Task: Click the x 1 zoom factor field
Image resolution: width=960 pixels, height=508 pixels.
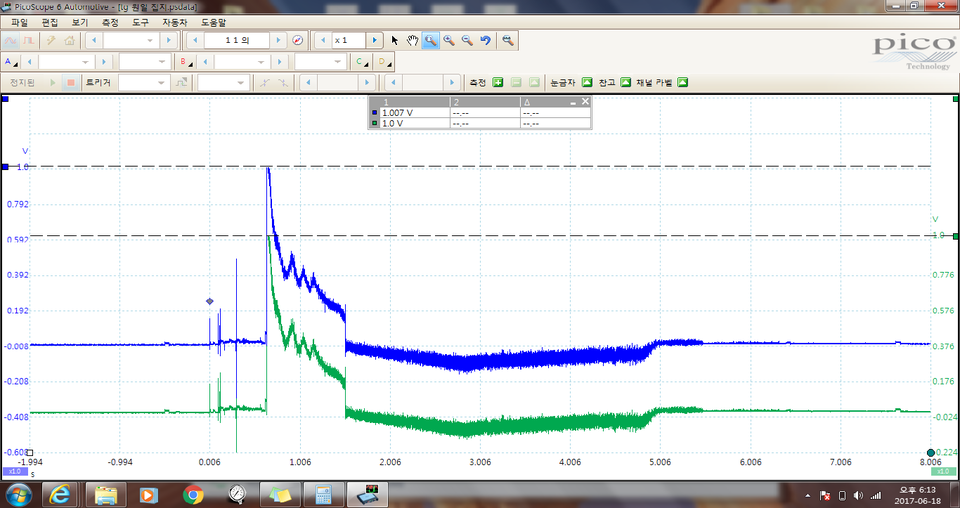Action: click(349, 40)
